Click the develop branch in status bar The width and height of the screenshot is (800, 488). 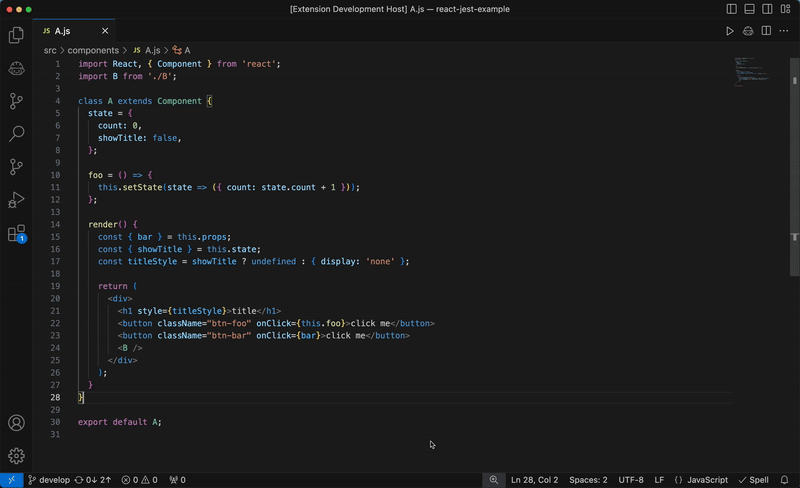pos(49,480)
